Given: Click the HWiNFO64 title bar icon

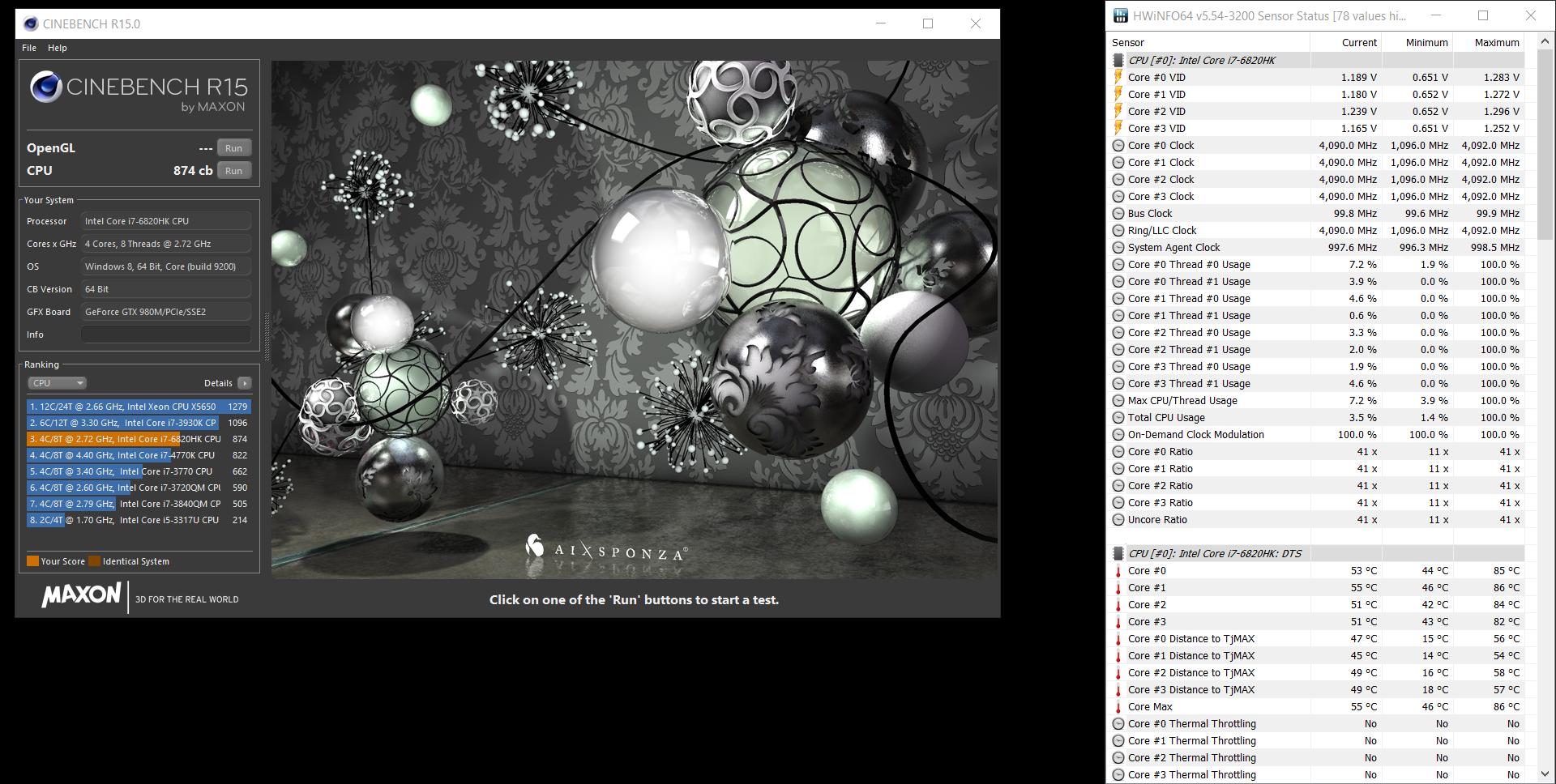Looking at the screenshot, I should 1120,15.
